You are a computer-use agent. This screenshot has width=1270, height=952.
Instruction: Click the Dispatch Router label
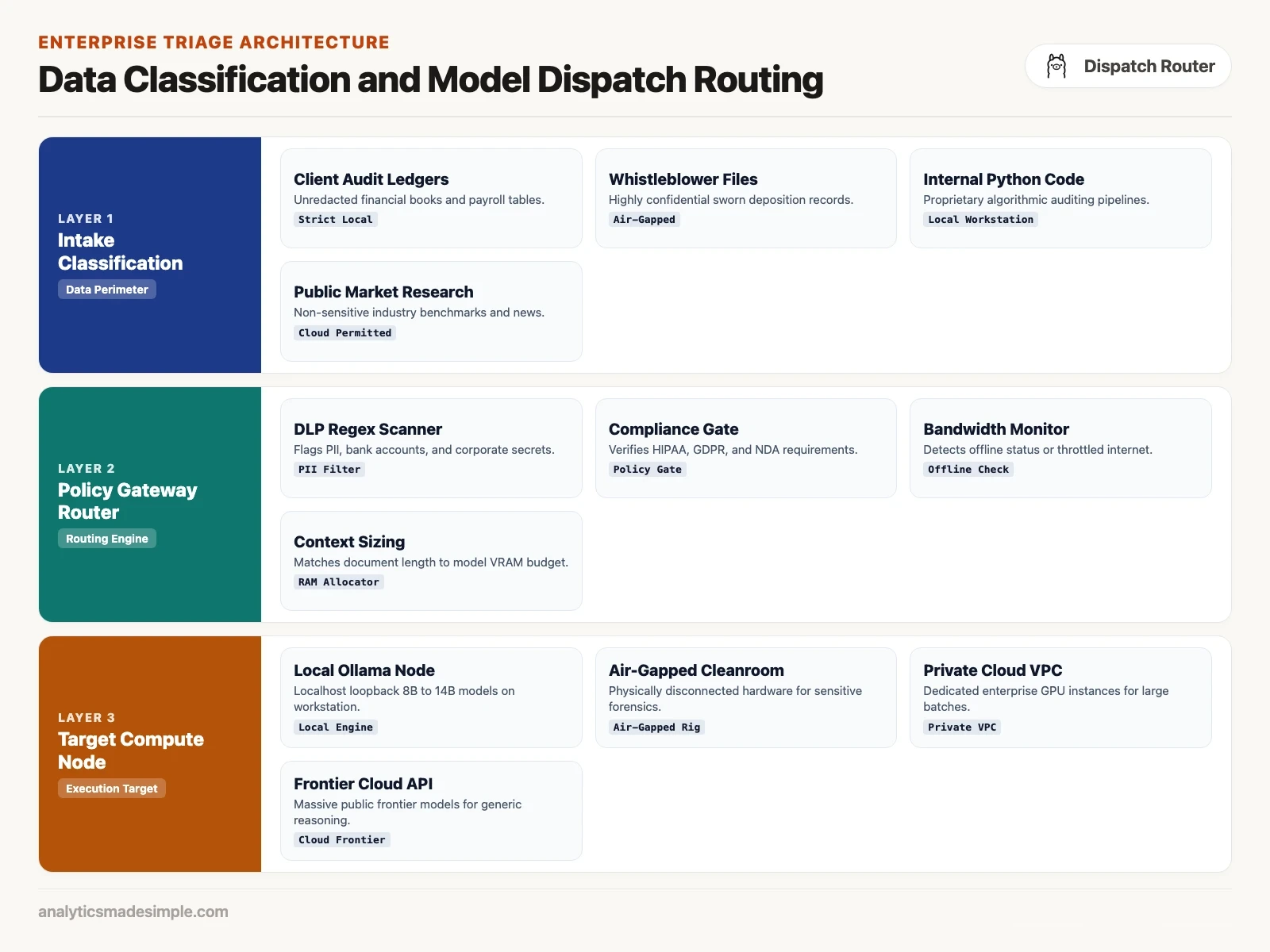[1149, 66]
